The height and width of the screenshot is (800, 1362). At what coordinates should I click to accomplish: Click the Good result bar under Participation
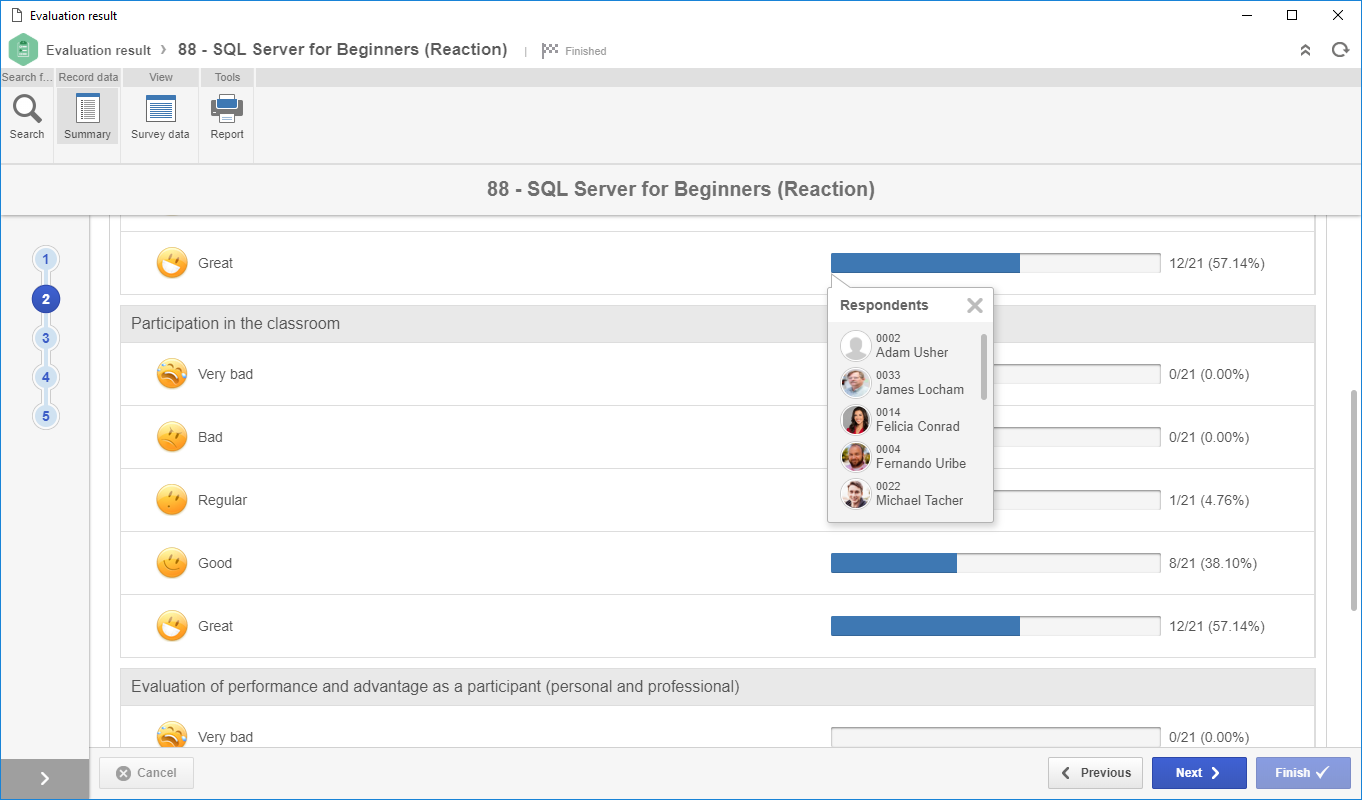click(995, 563)
